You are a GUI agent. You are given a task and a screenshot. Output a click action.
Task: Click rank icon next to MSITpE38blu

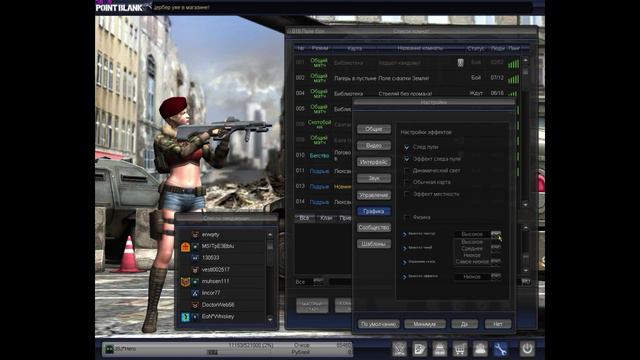[x=195, y=246]
